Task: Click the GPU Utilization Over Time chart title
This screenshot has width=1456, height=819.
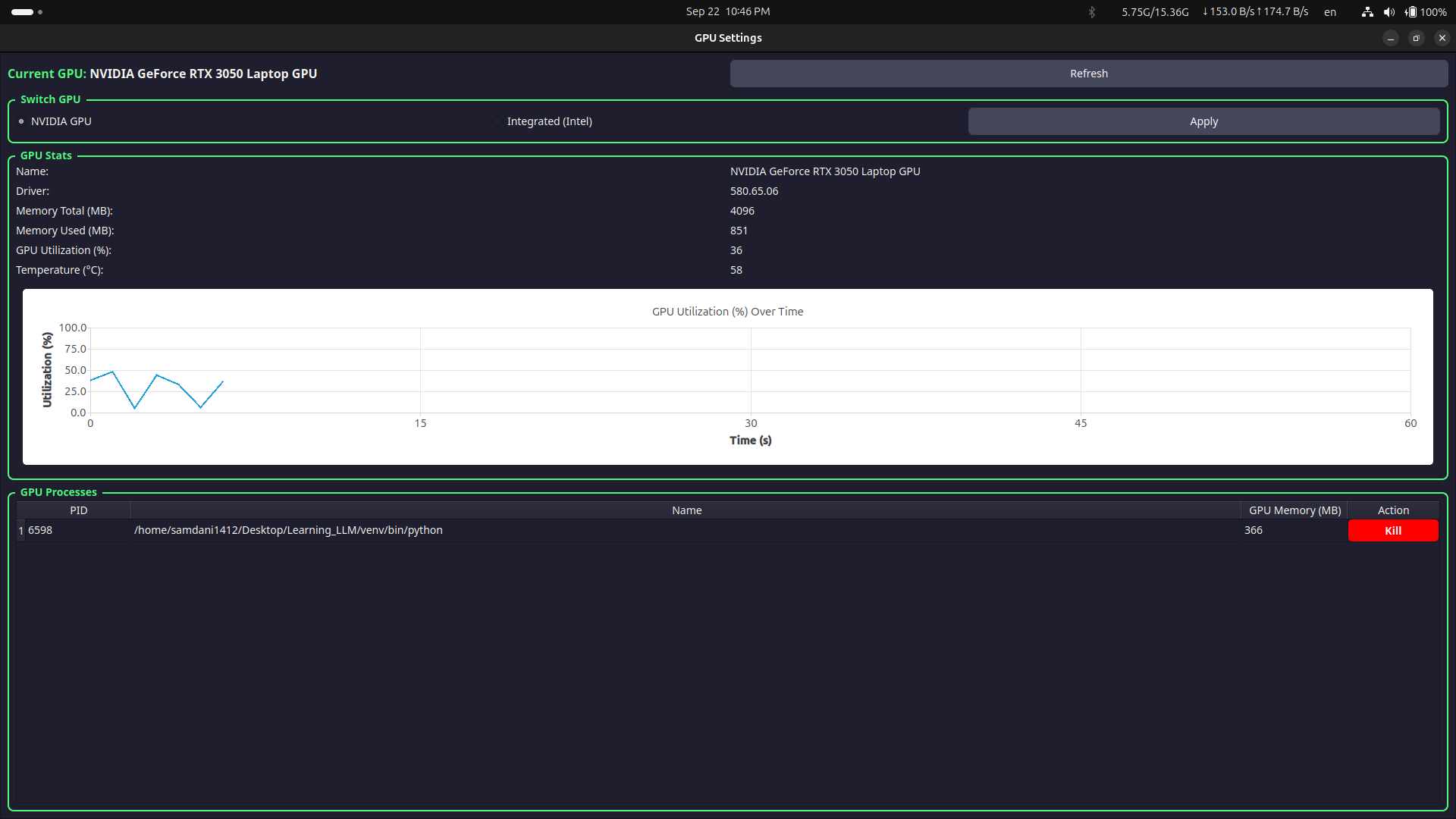Action: point(727,312)
